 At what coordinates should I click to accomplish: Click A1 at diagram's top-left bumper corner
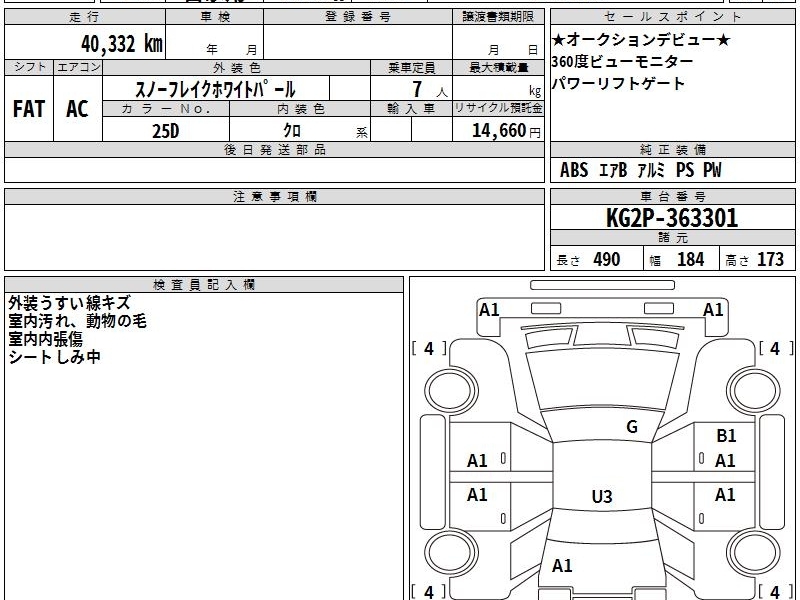(489, 310)
